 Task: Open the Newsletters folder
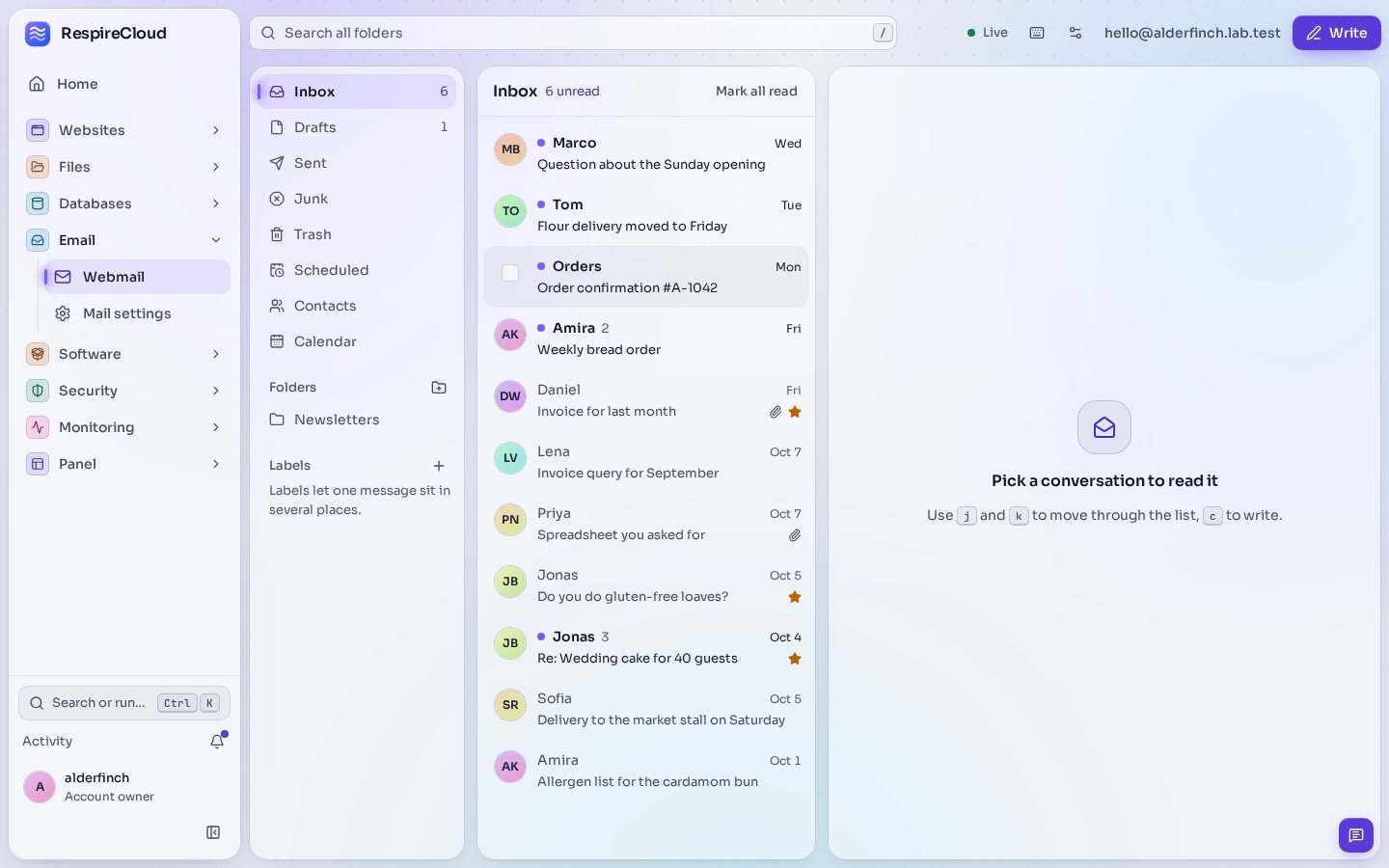(x=357, y=420)
